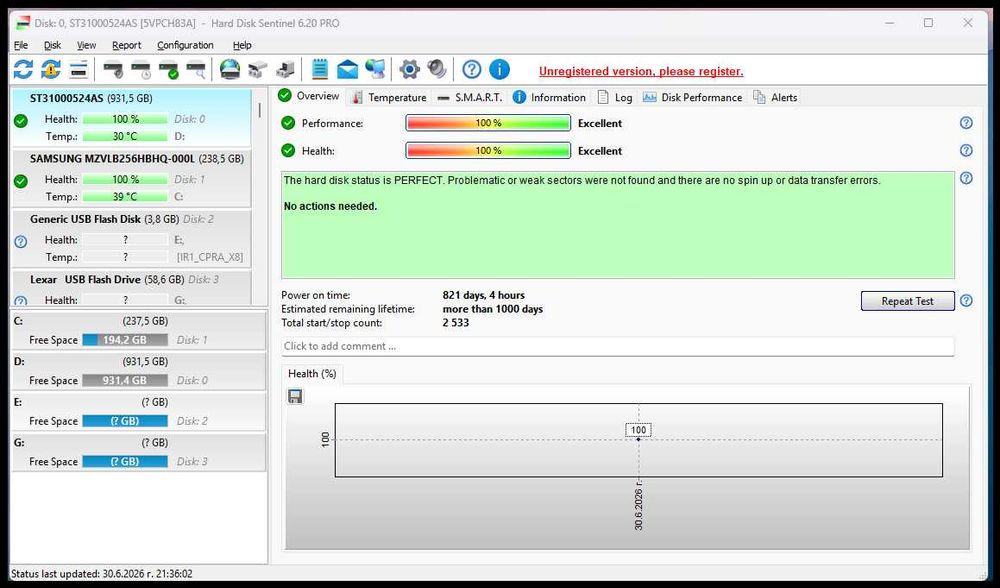Screen dimensions: 1000x588
Task: Open the Configuration menu
Action: tap(185, 45)
